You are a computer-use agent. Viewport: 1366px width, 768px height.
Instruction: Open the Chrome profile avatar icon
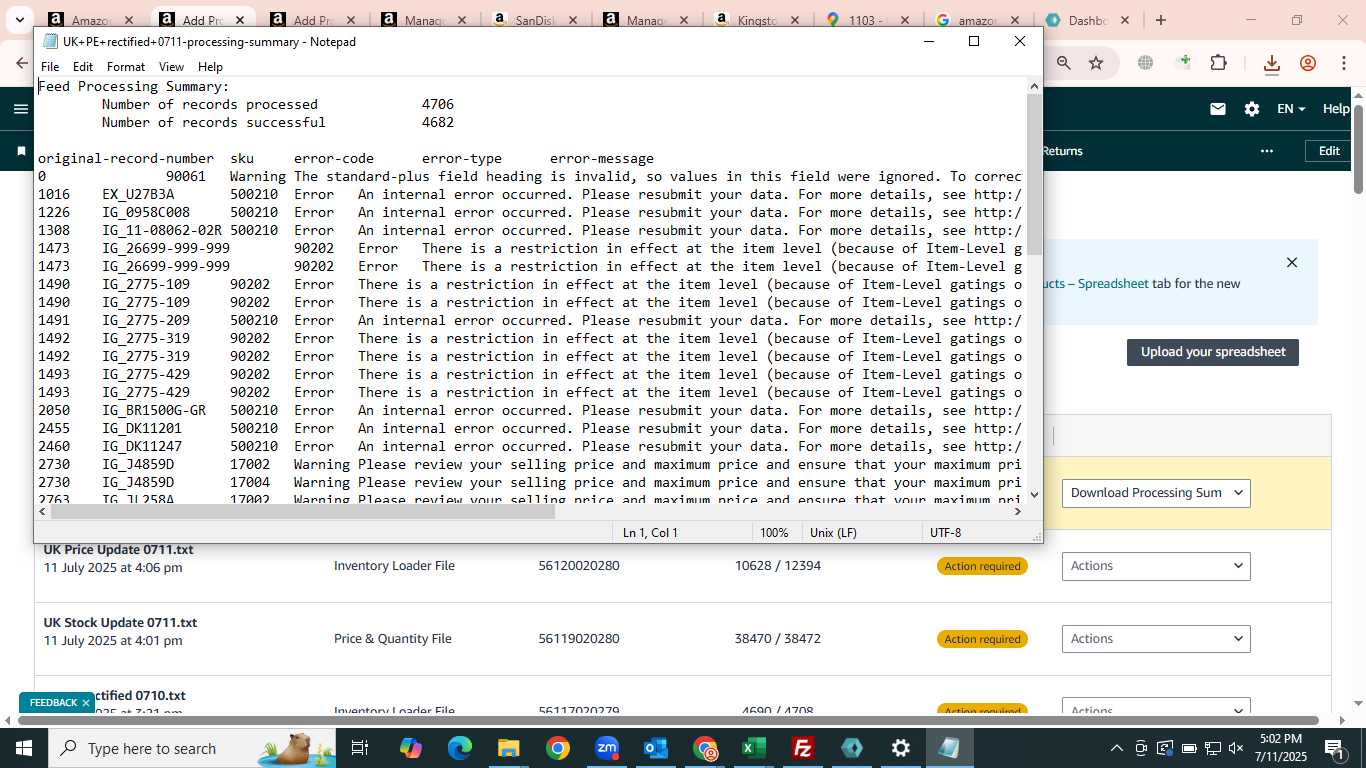click(1308, 63)
